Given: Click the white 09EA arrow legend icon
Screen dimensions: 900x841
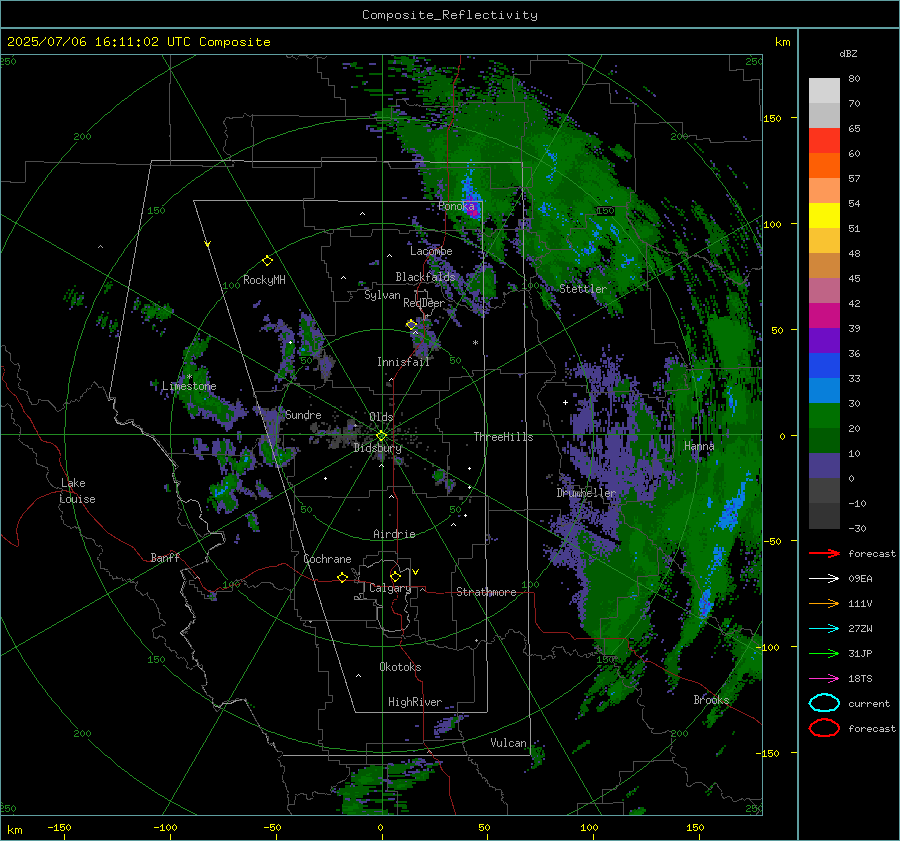Looking at the screenshot, I should point(824,579).
